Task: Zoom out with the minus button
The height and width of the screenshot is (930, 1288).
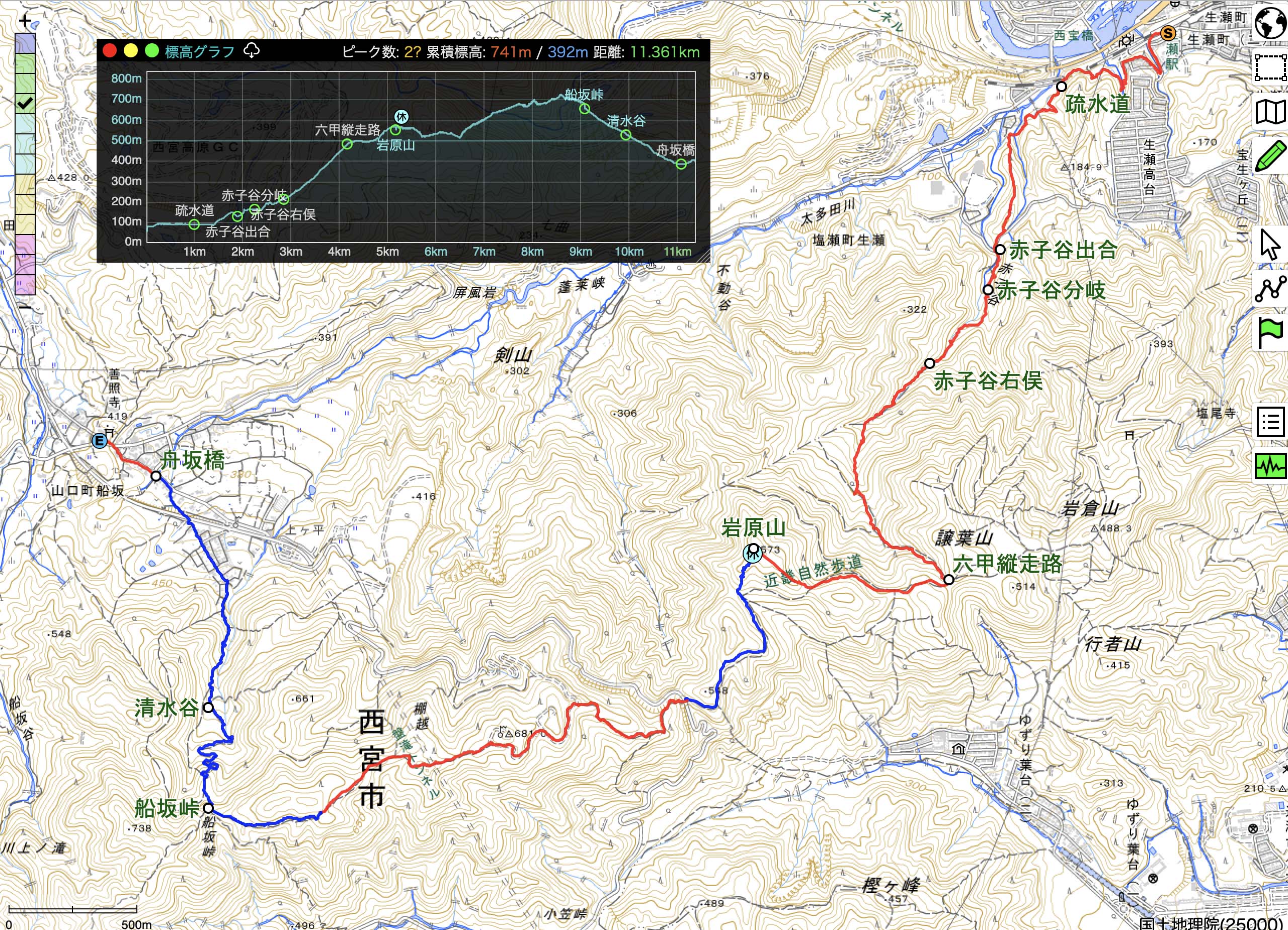Action: (x=25, y=307)
